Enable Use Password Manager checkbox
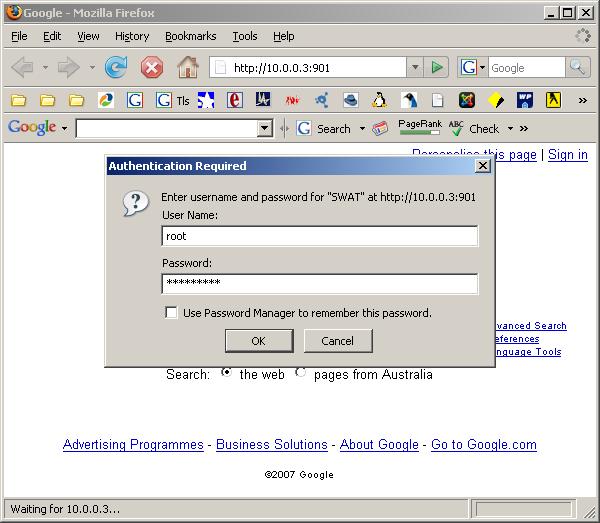This screenshot has width=600, height=523. click(171, 313)
